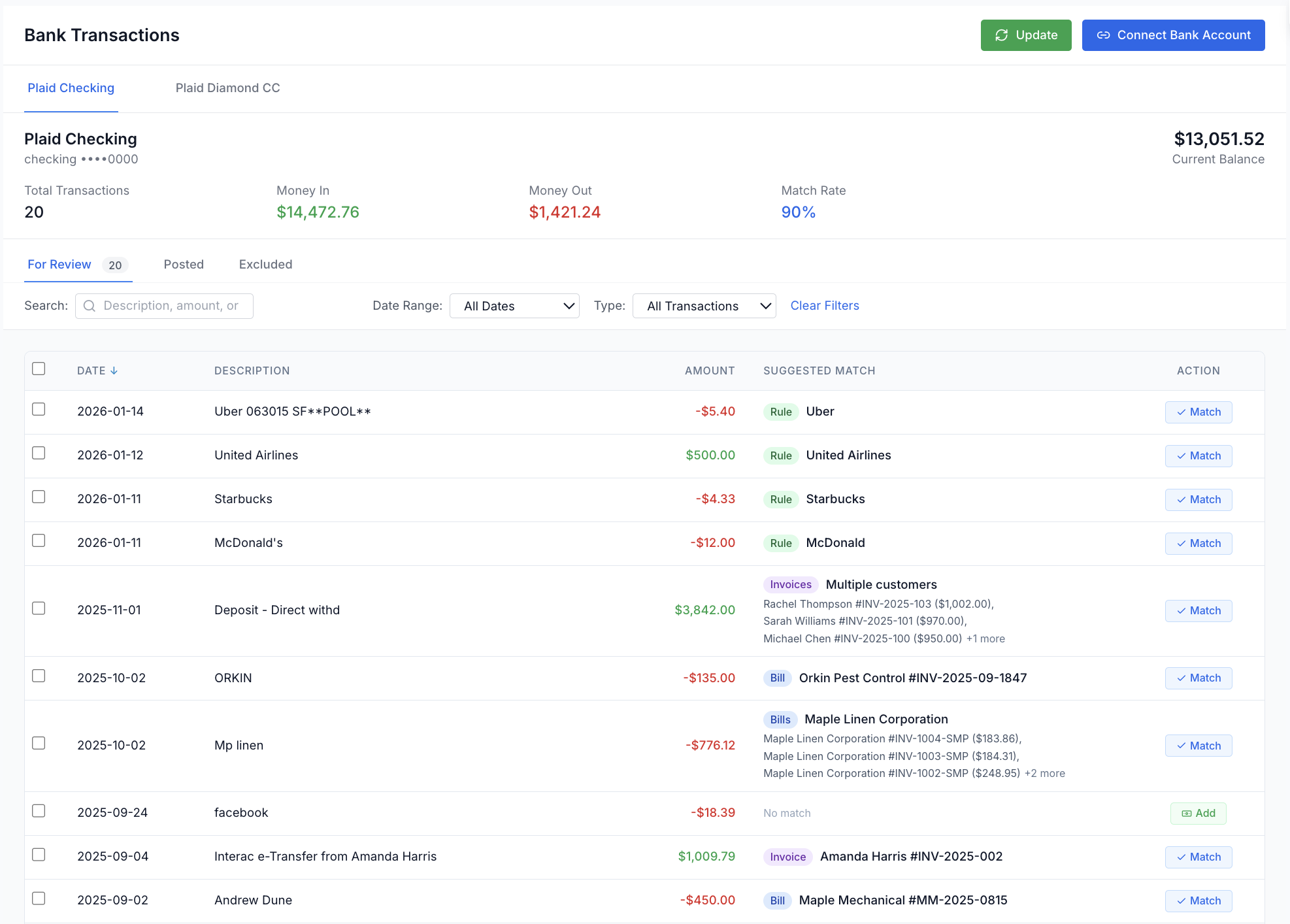Click the link icon in Connect Bank Account
Image resolution: width=1290 pixels, height=924 pixels.
tap(1104, 35)
